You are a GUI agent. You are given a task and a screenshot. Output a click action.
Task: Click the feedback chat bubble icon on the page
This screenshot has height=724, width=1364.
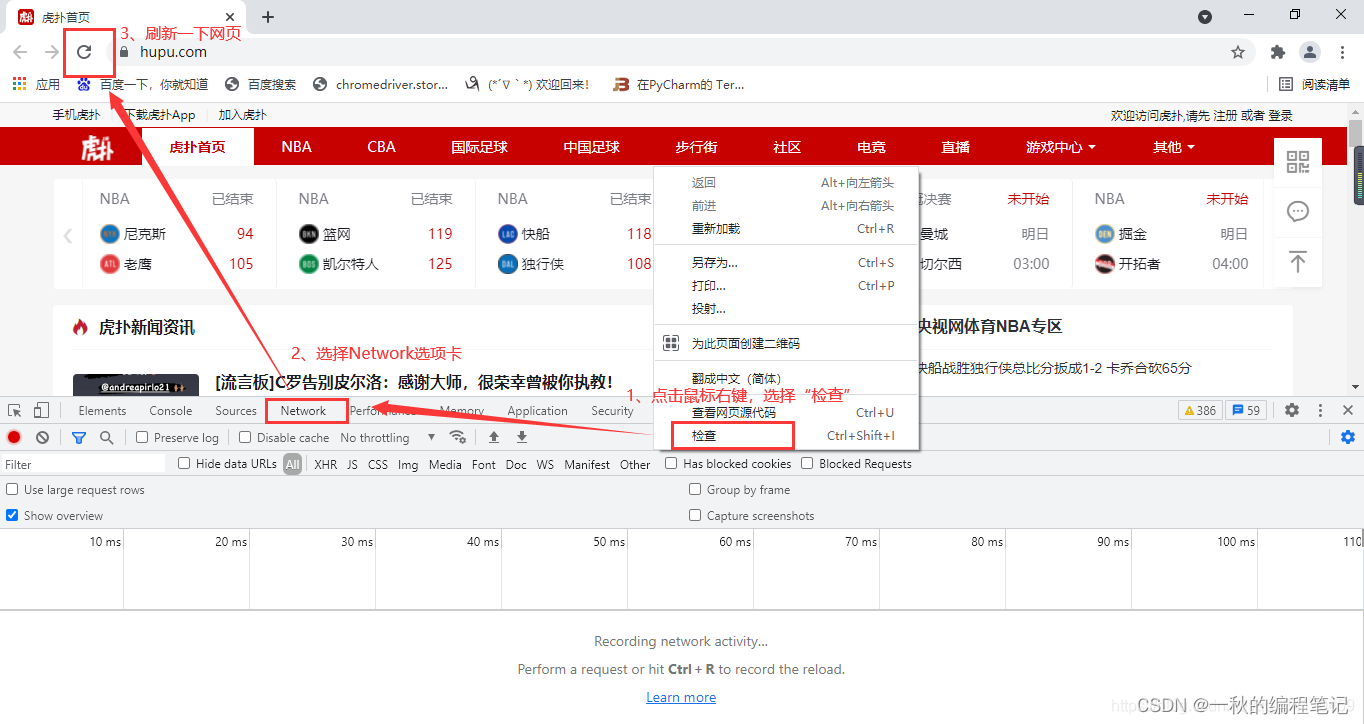(1298, 211)
